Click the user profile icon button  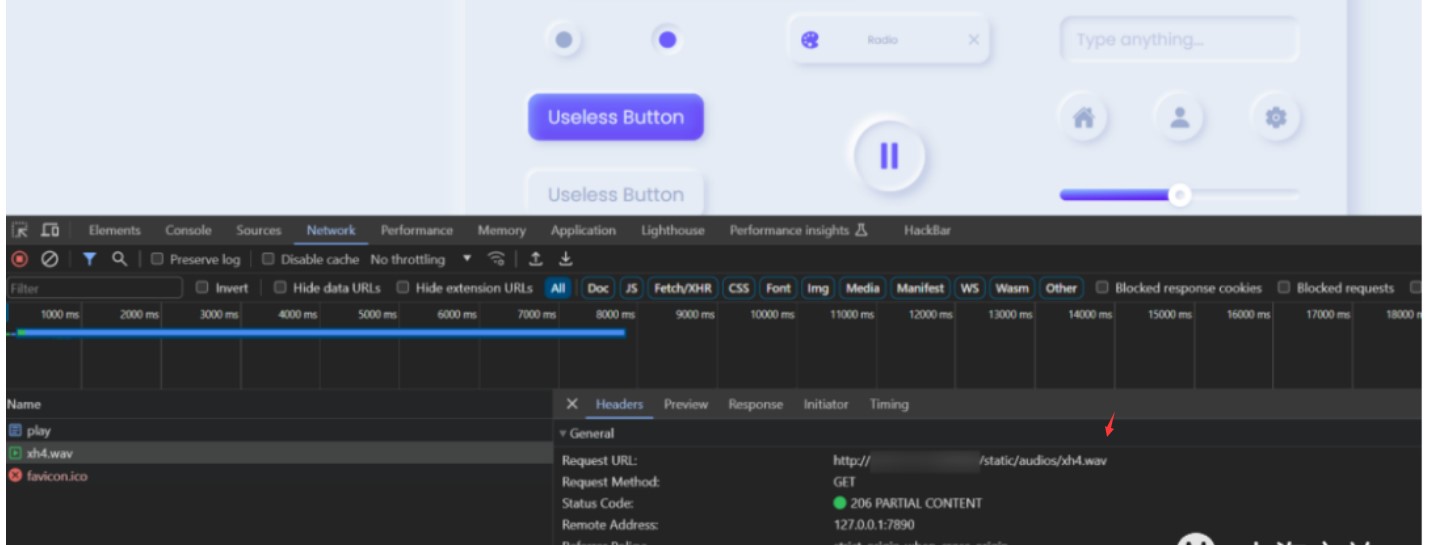click(x=1180, y=118)
